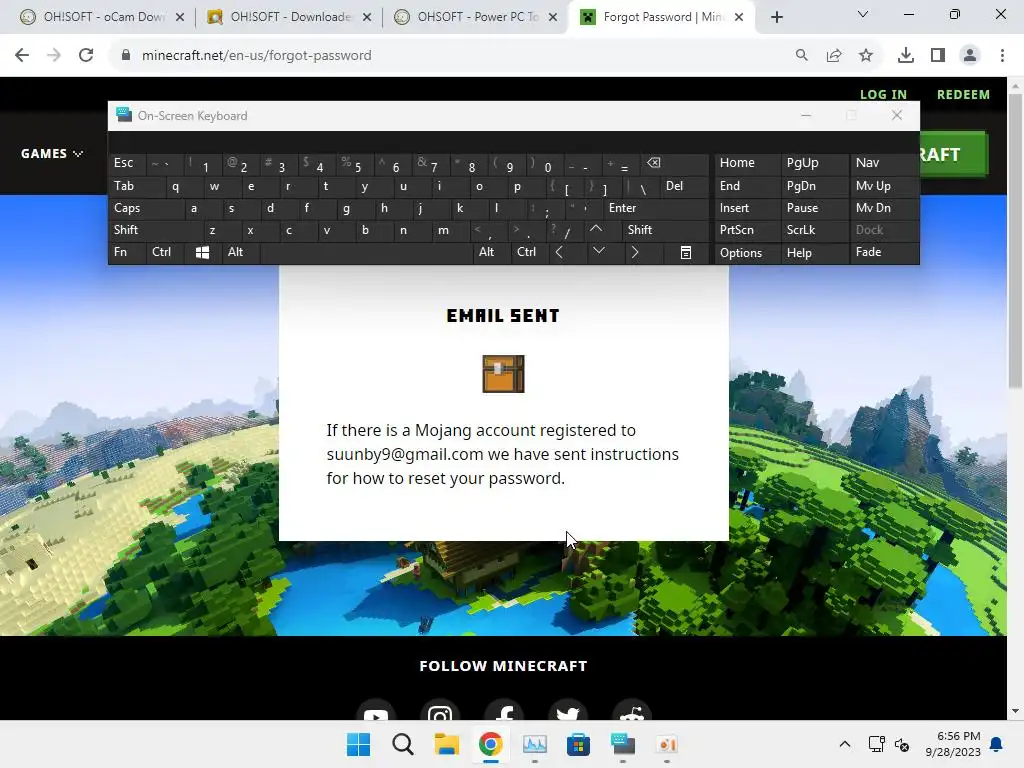Click the page vertical scrollbar thumb
The width and height of the screenshot is (1024, 768).
(1015, 240)
